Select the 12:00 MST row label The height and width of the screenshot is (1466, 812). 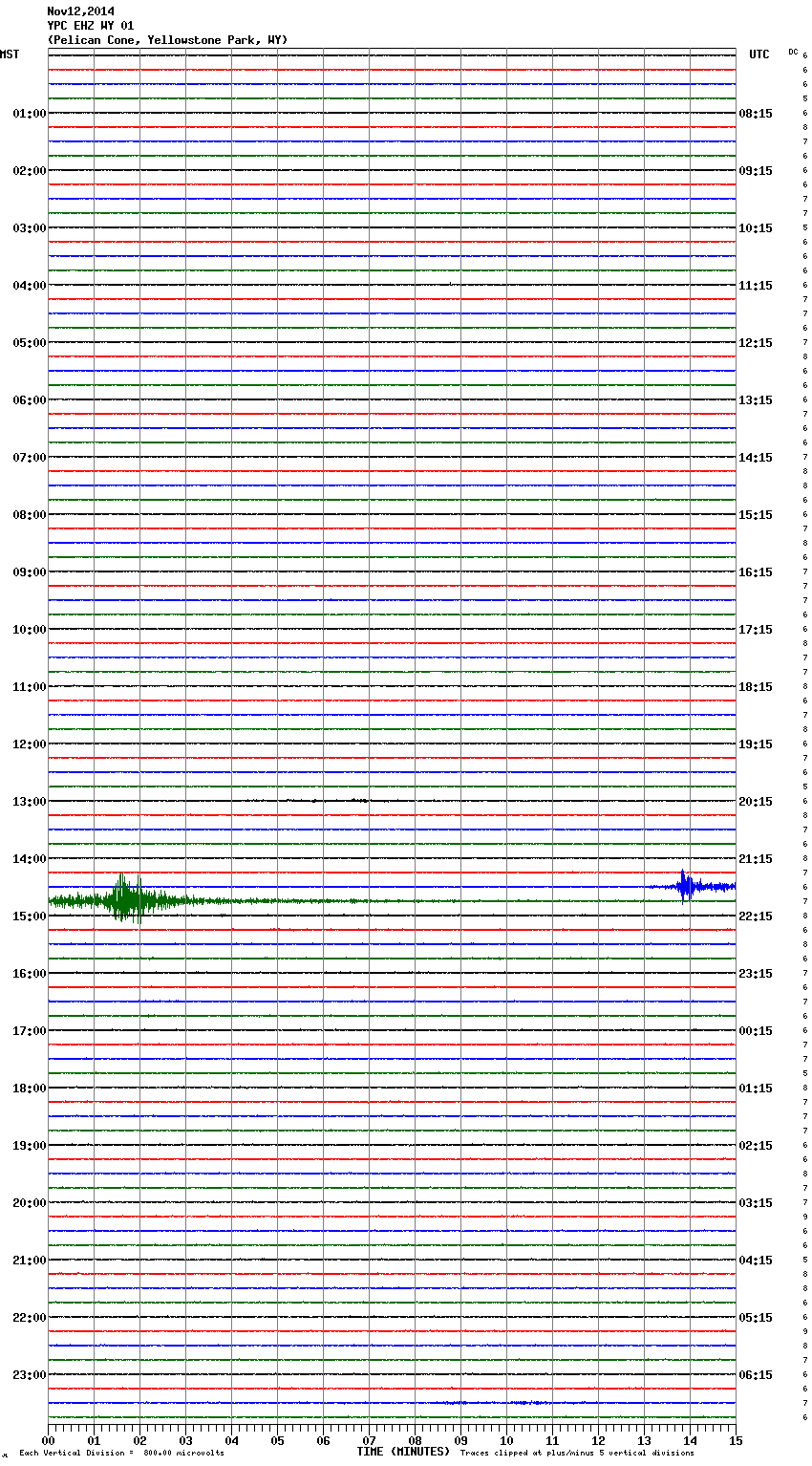click(30, 744)
